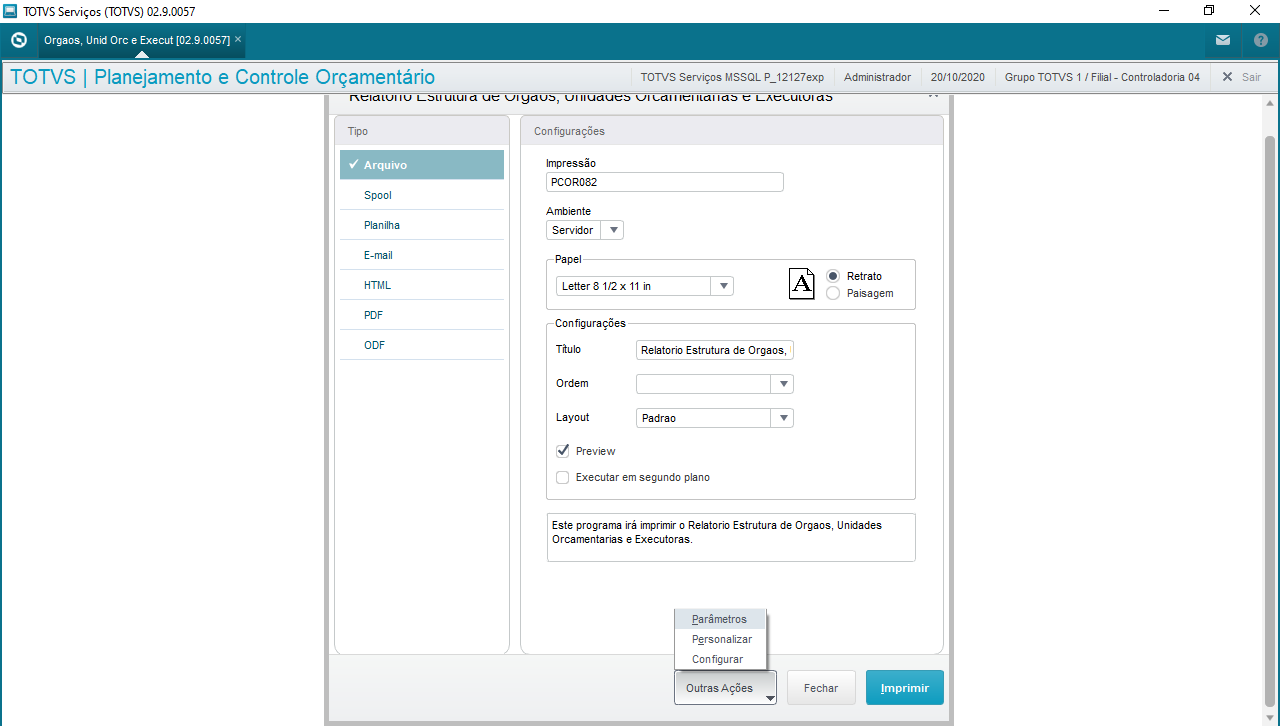Click the scrollbar up arrow

pos(1271,103)
